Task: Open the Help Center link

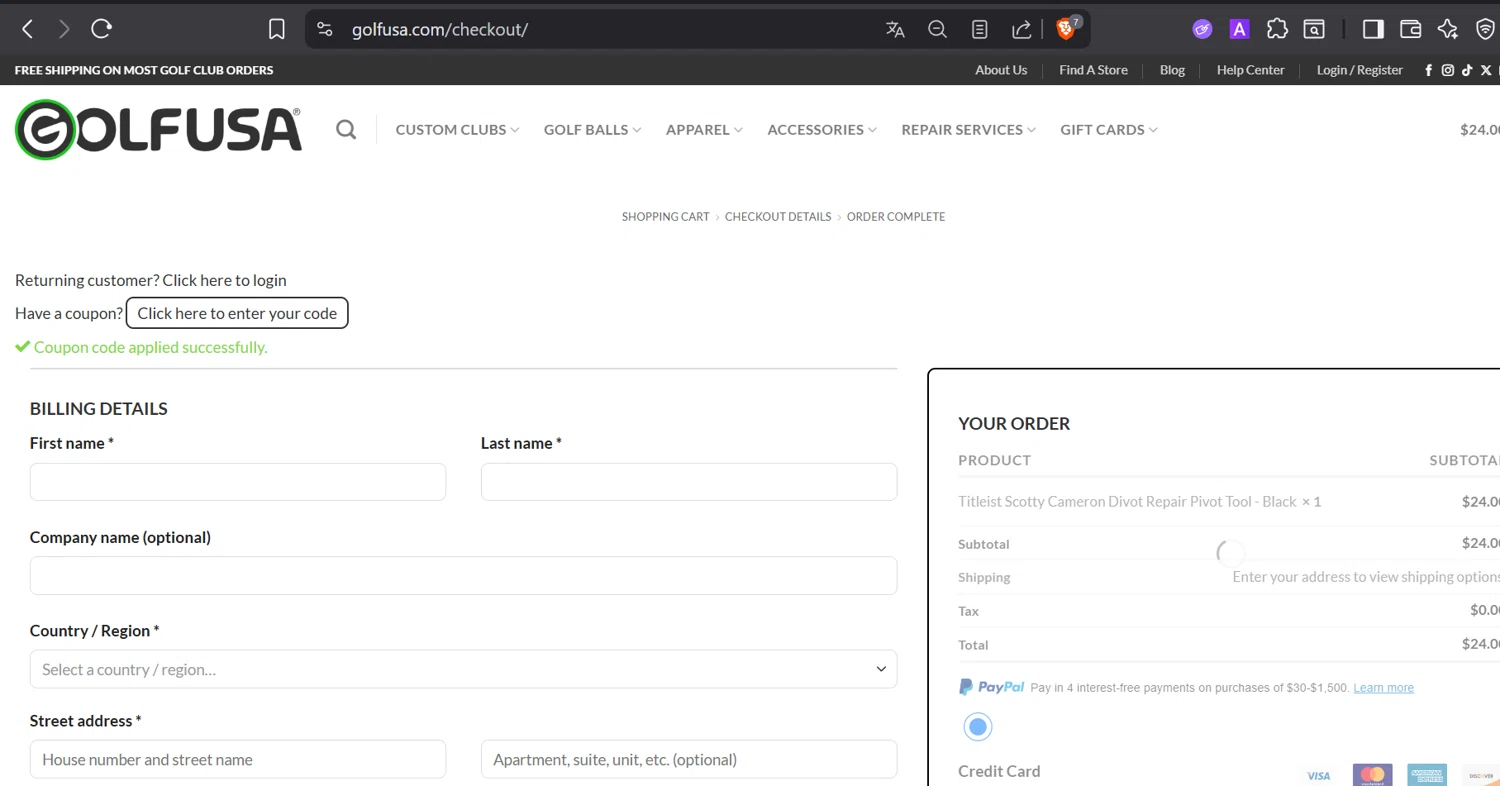Action: [1250, 70]
